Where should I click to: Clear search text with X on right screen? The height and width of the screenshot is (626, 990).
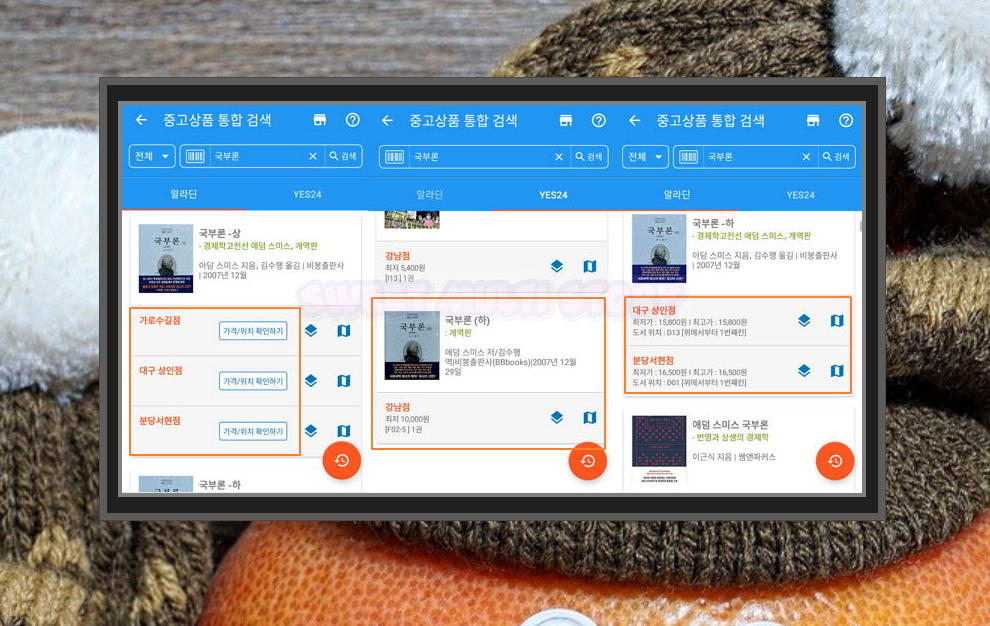[806, 157]
